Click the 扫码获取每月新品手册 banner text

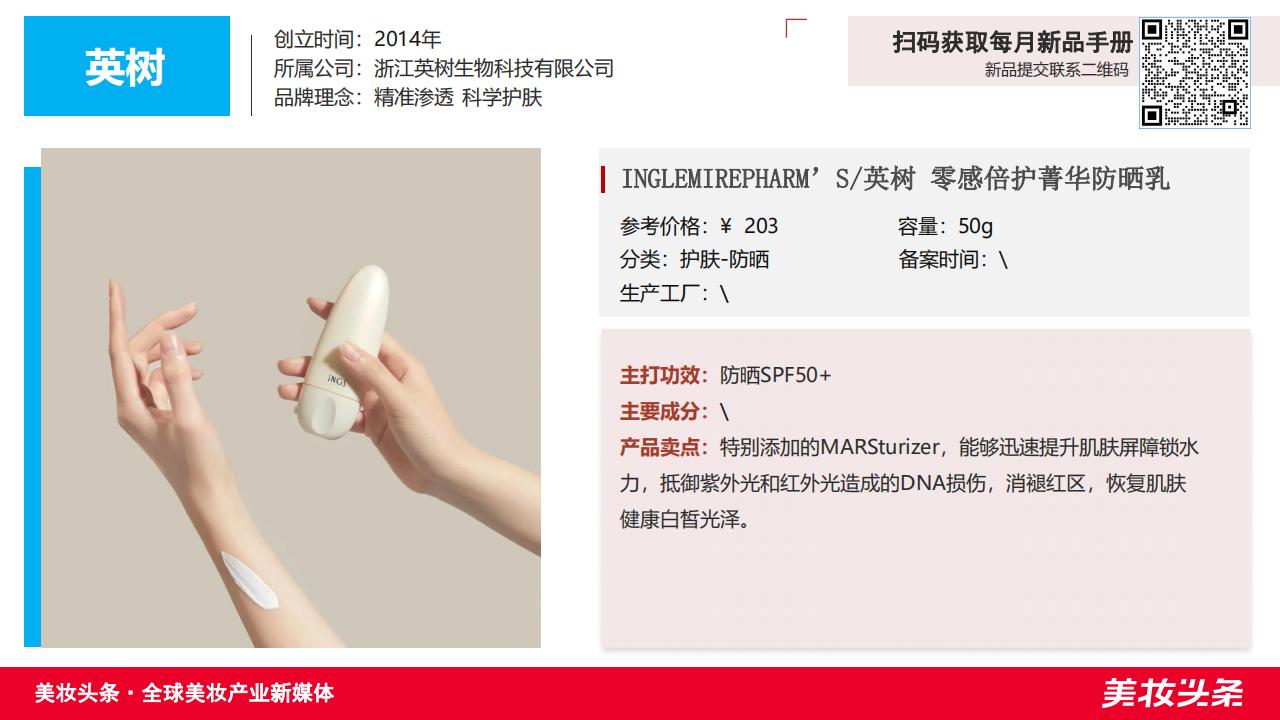(x=1013, y=42)
